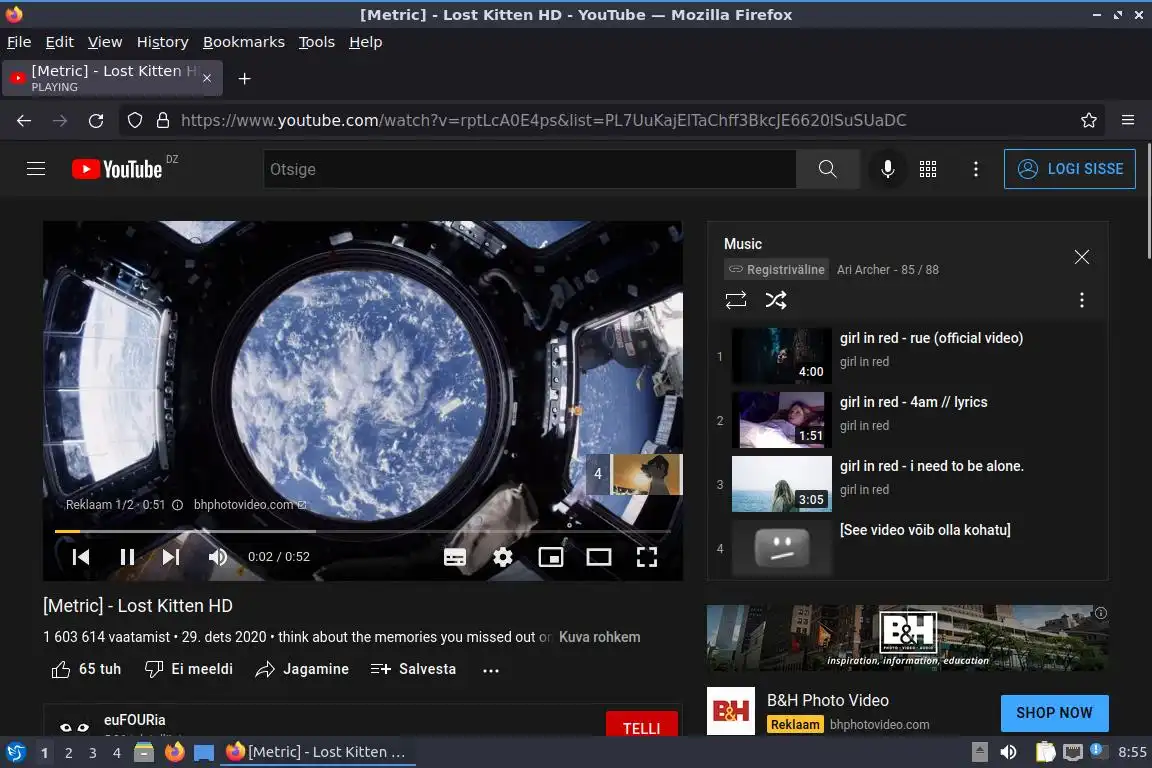
Task: Play girl in red - rue (official video)
Action: [x=907, y=356]
